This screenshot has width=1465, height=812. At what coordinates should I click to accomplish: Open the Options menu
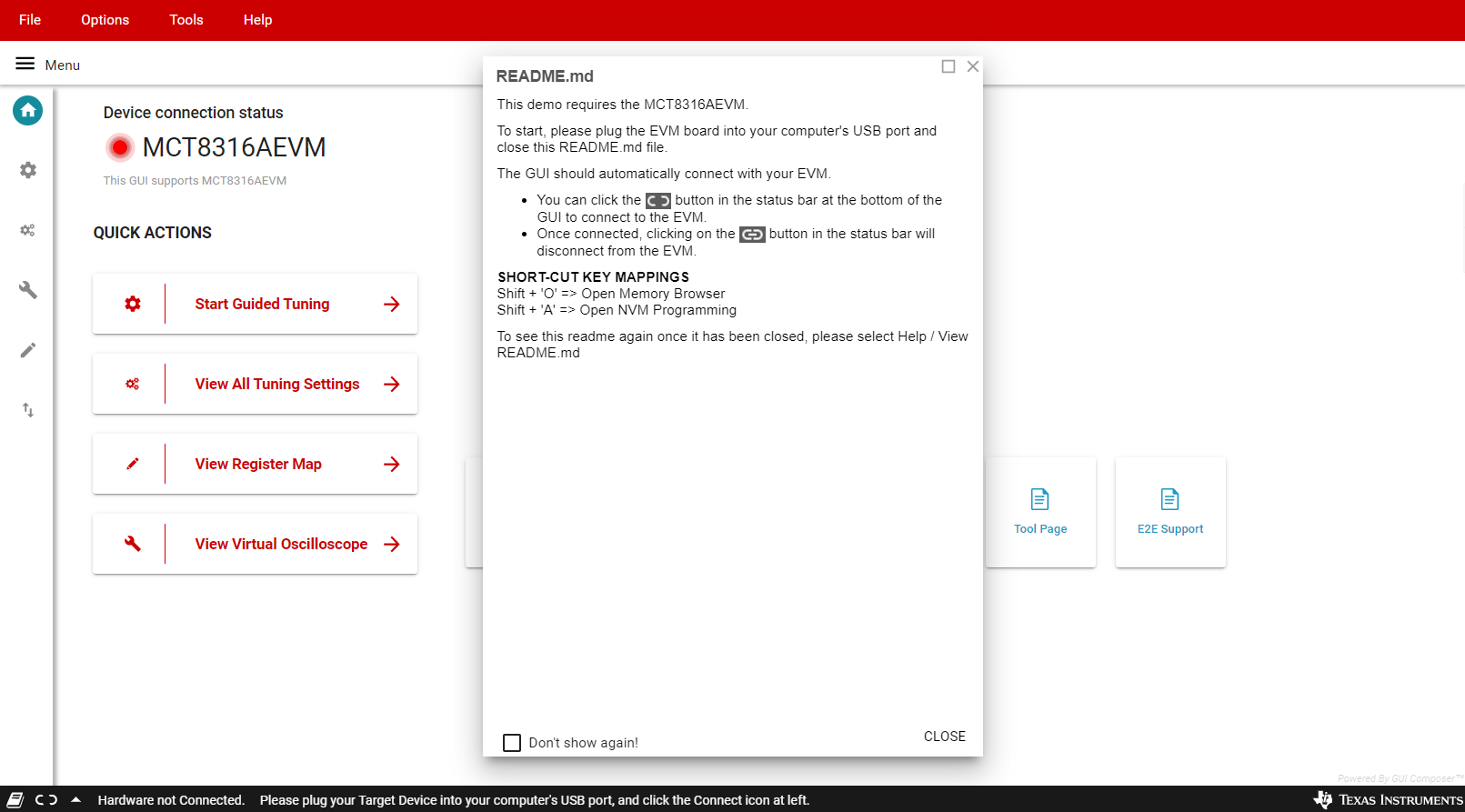point(105,20)
